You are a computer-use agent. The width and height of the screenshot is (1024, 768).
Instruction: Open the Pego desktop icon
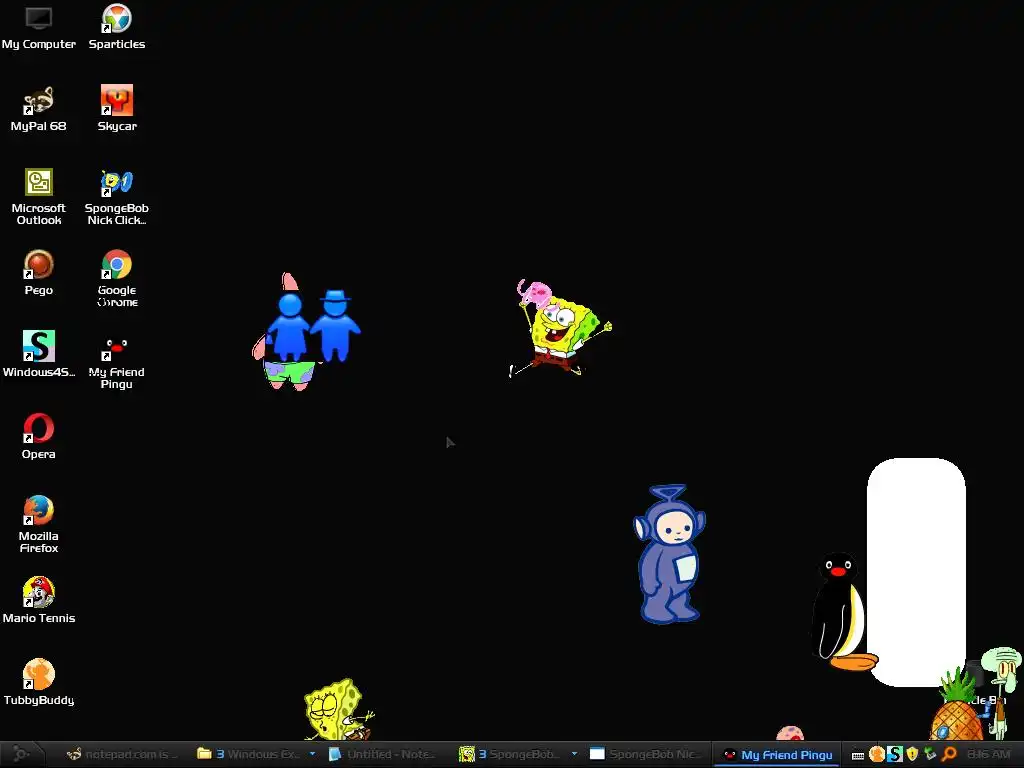pos(39,273)
